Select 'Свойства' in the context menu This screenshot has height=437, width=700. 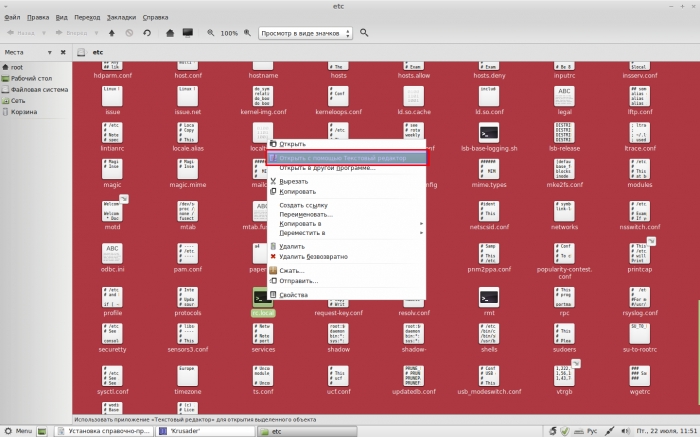293,295
